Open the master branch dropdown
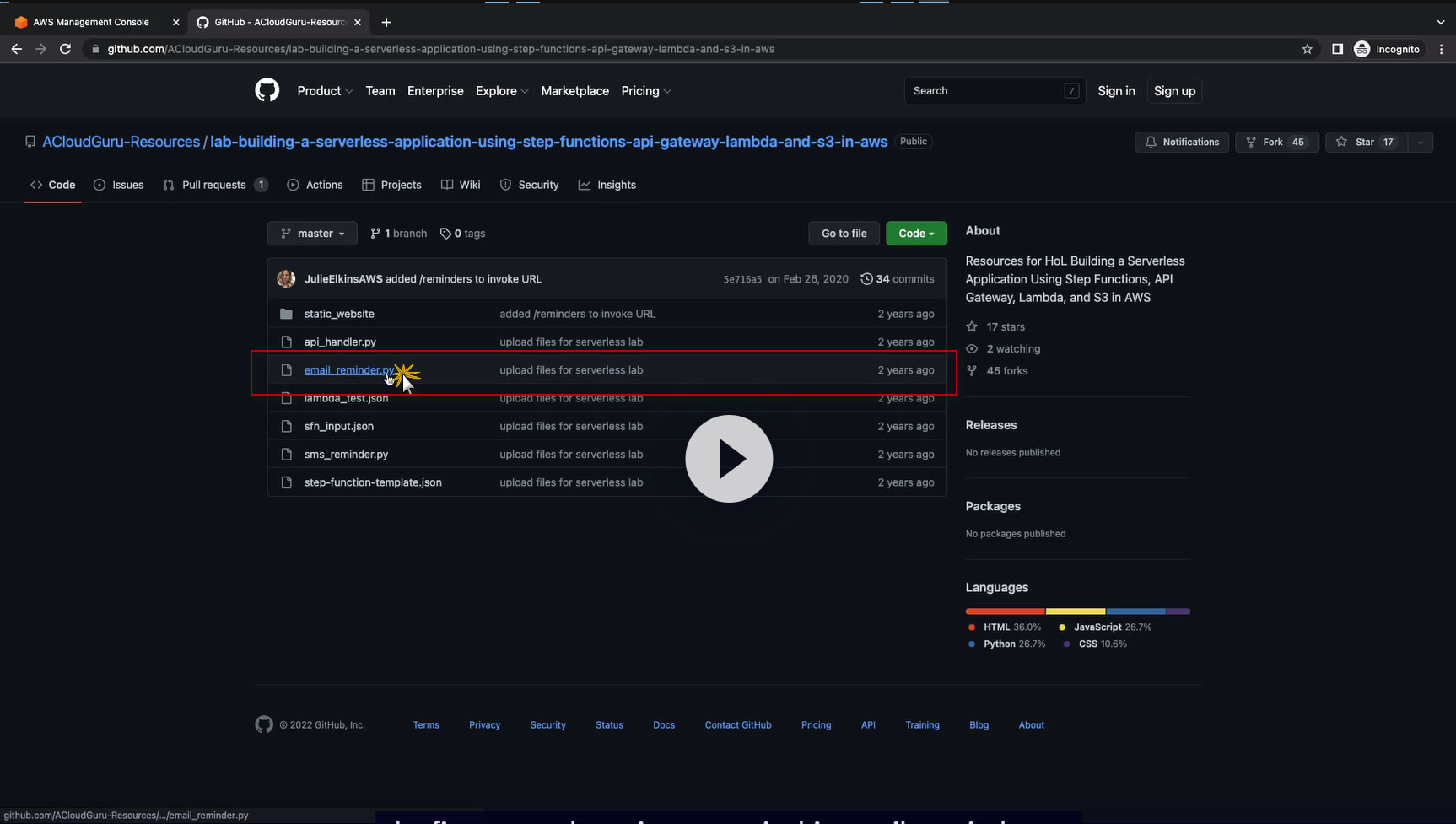This screenshot has width=1456, height=824. tap(312, 233)
